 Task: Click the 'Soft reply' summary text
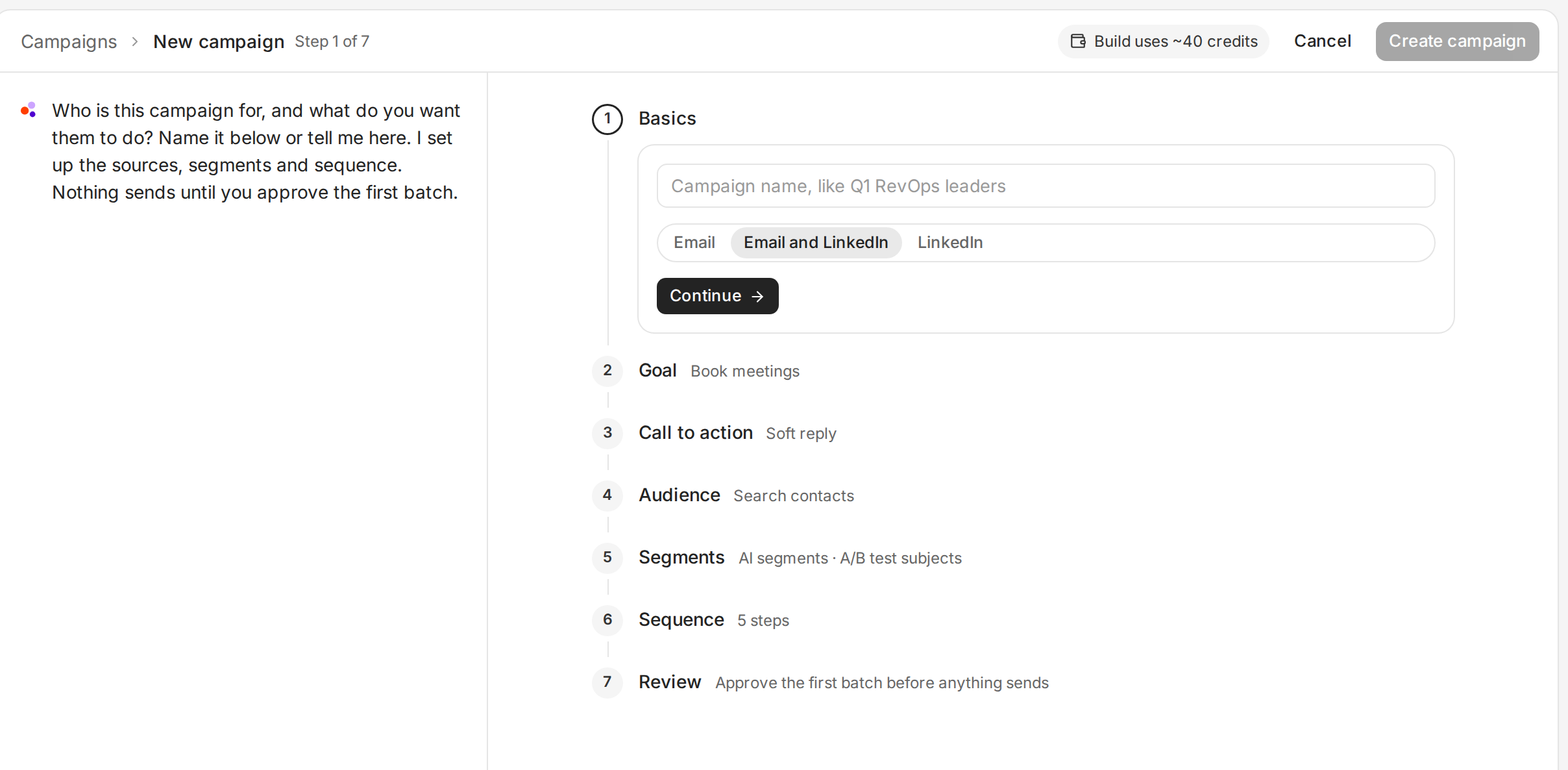[x=801, y=434]
